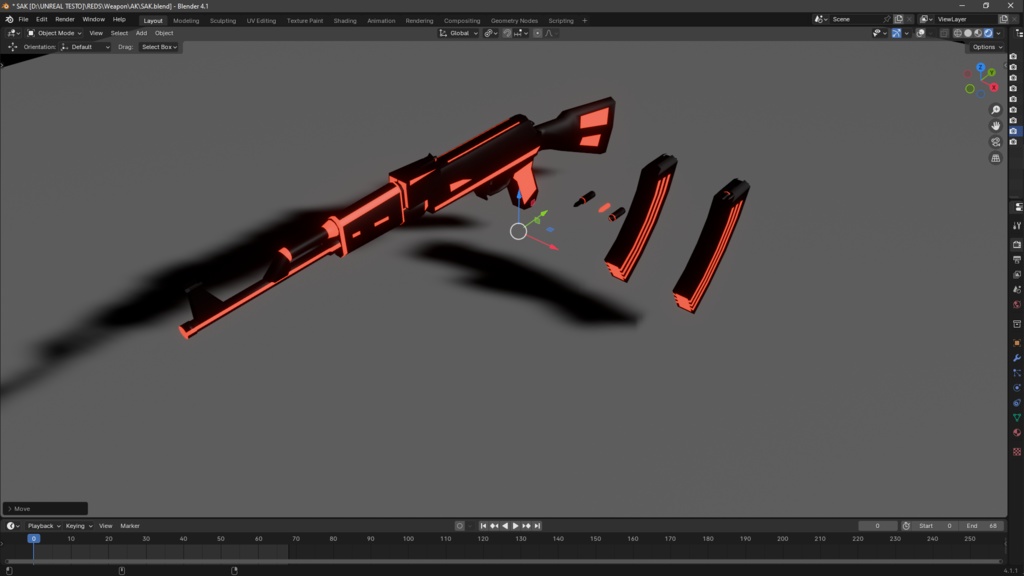Open the Collection properties tab
Screen dimensions: 1024x576
click(1017, 324)
